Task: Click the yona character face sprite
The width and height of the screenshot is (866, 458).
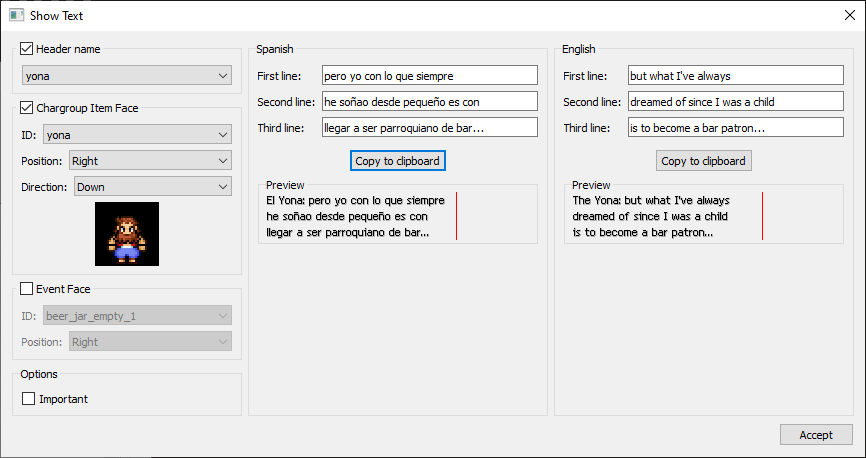Action: point(127,234)
